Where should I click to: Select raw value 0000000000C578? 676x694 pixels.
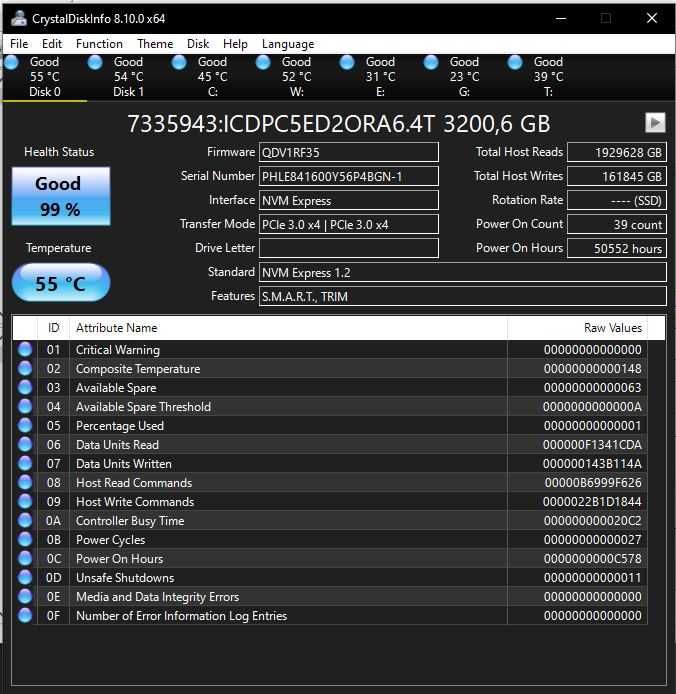(x=592, y=559)
